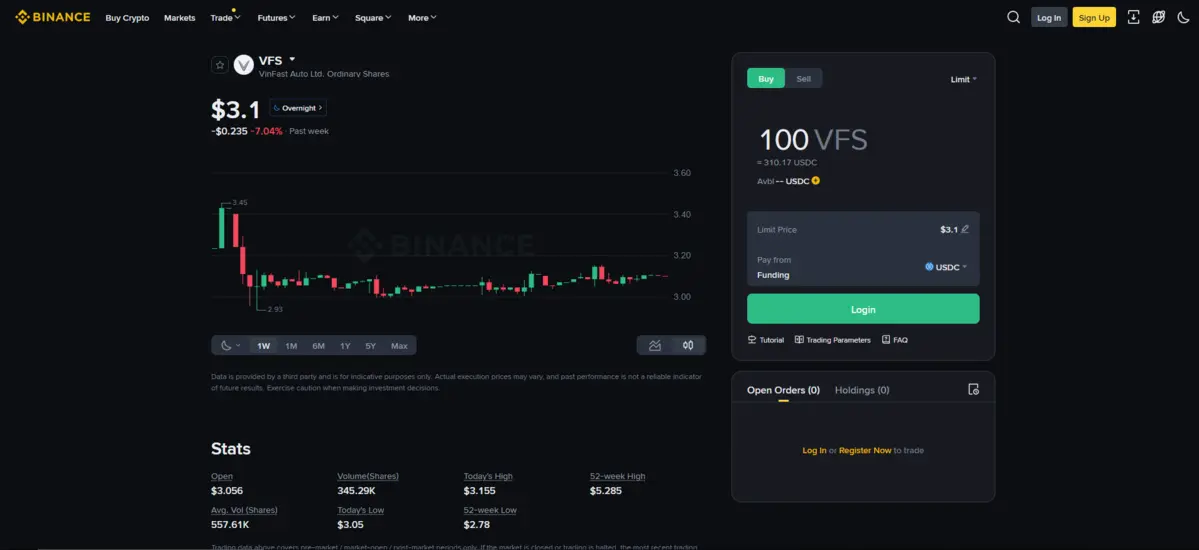Click the green Login button
The image size is (1199, 550).
pos(863,309)
